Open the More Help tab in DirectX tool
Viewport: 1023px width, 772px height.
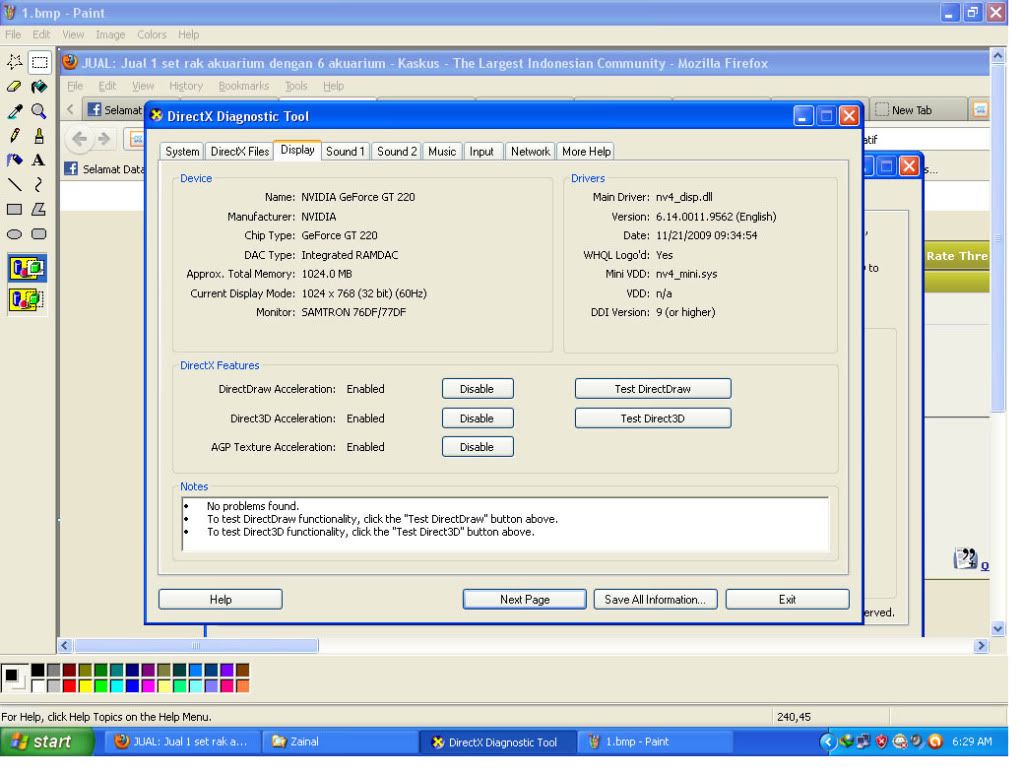tap(587, 151)
